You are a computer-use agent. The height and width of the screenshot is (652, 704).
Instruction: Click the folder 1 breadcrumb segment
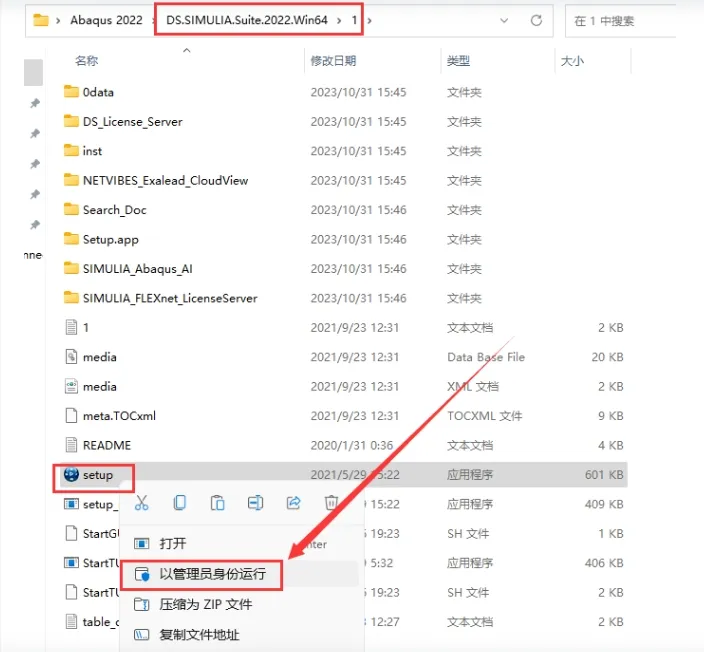pos(354,20)
